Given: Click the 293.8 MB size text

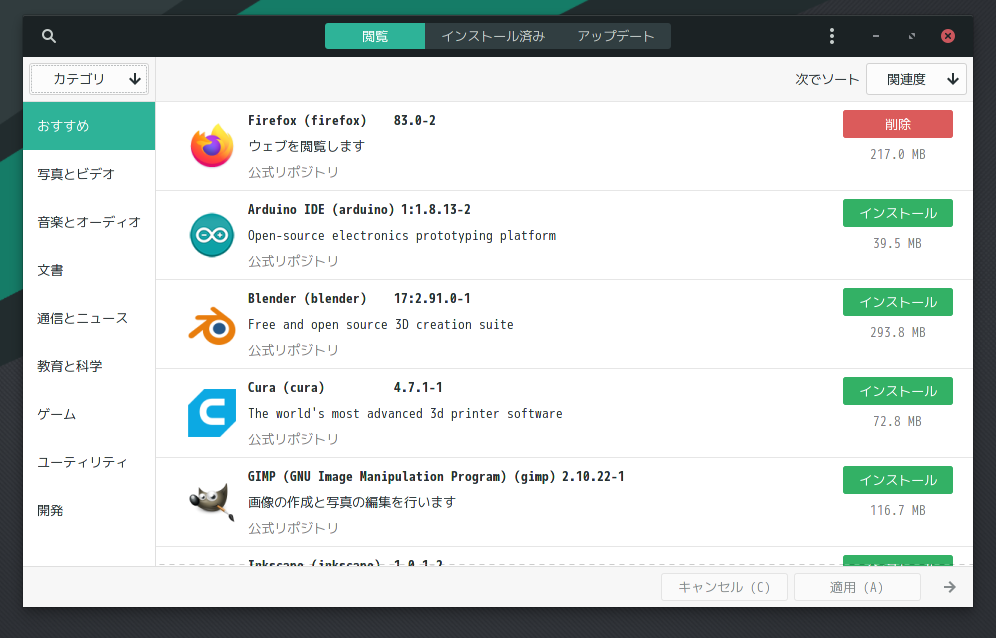Looking at the screenshot, I should click(x=898, y=332).
